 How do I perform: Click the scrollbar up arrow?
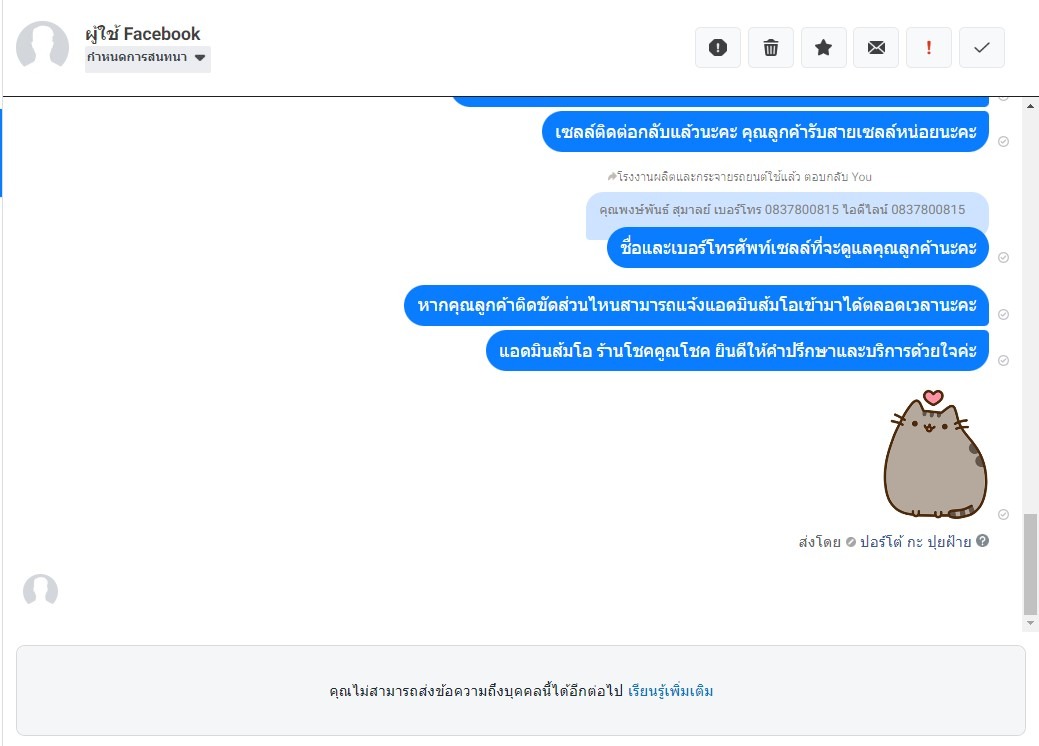pyautogui.click(x=1030, y=106)
